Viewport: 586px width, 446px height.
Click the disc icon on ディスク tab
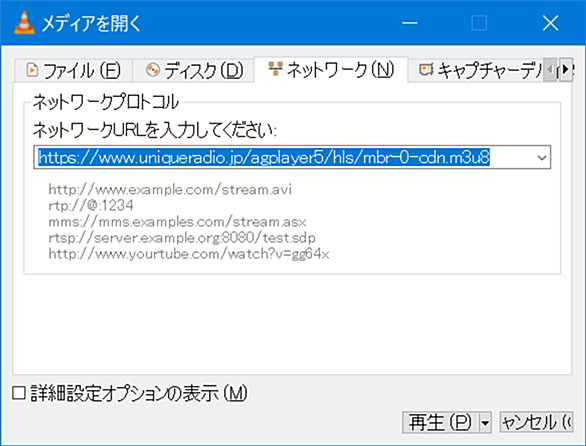152,70
